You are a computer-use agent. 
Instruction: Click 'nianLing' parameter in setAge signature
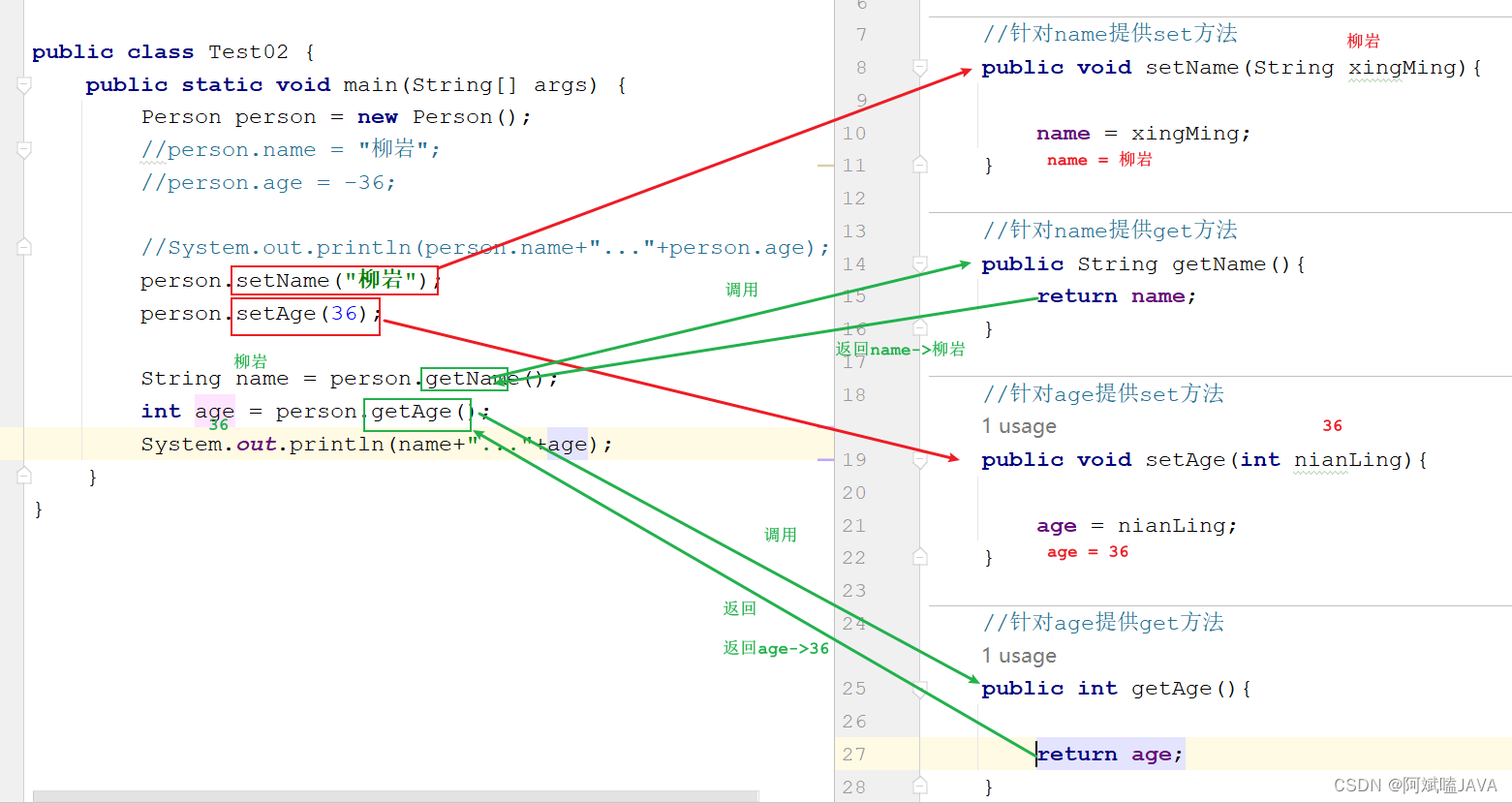point(1347,460)
